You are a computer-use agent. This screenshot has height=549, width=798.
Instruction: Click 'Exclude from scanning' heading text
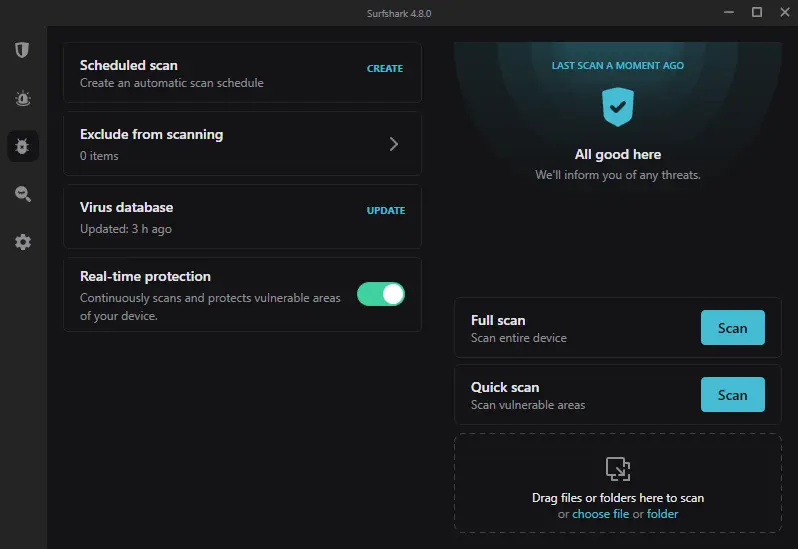(x=152, y=134)
